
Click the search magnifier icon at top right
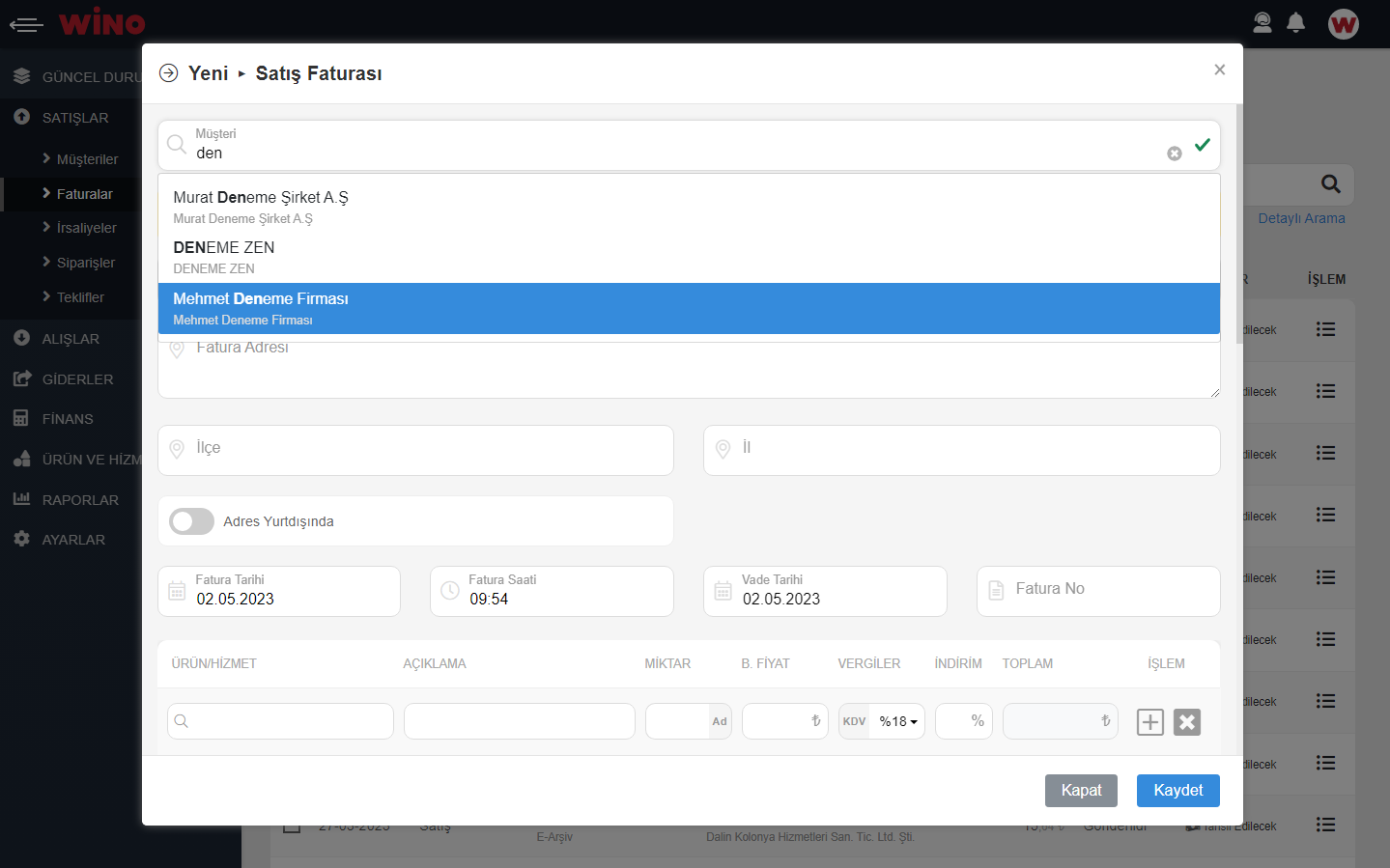tap(1330, 184)
